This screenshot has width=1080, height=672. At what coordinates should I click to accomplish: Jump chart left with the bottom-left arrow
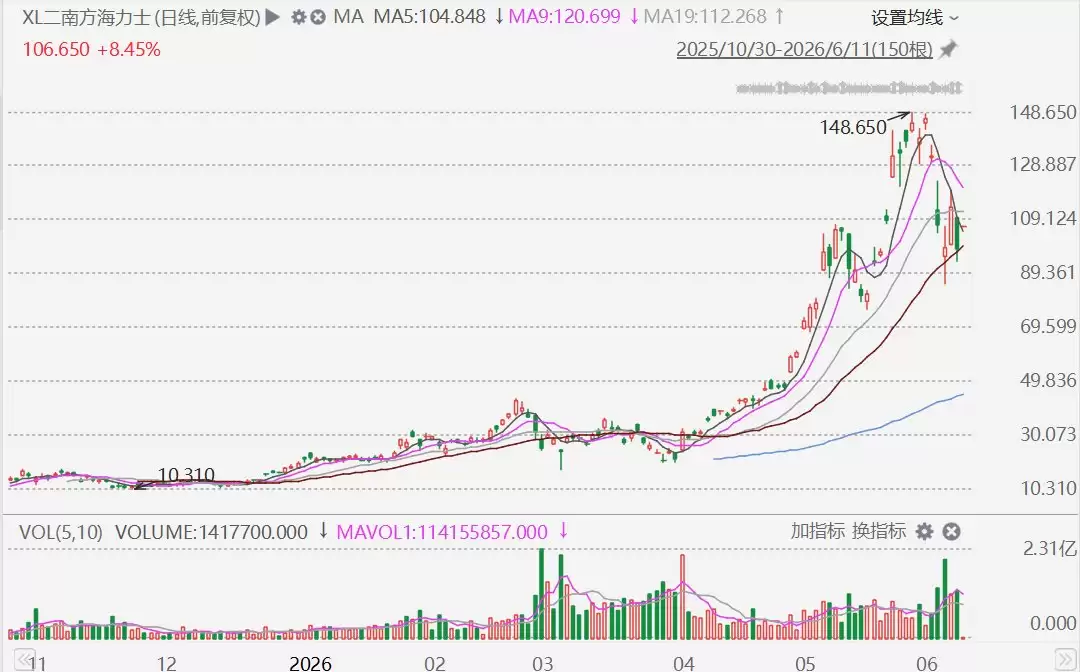[x=24, y=658]
